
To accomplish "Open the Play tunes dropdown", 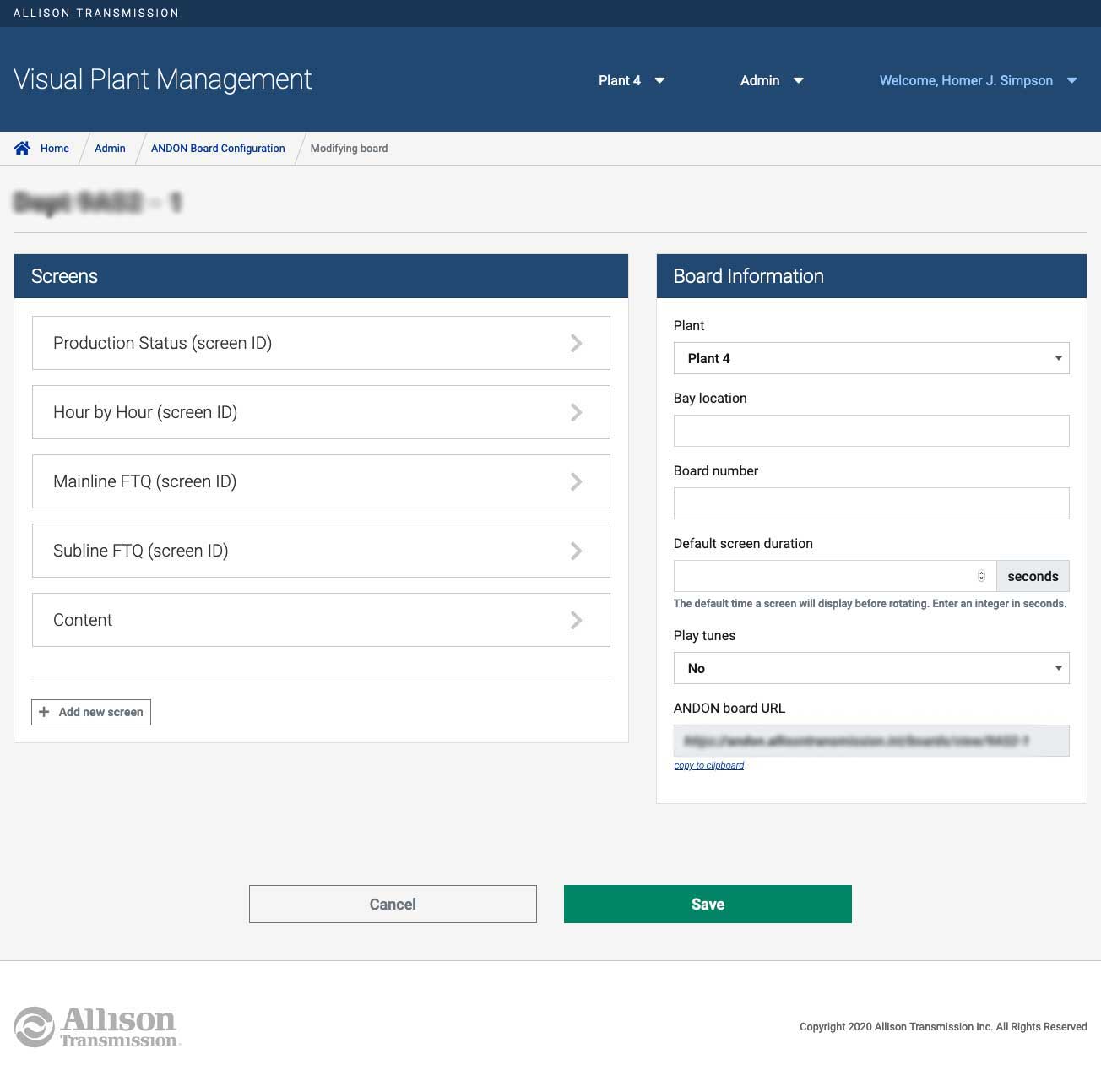I will [871, 668].
